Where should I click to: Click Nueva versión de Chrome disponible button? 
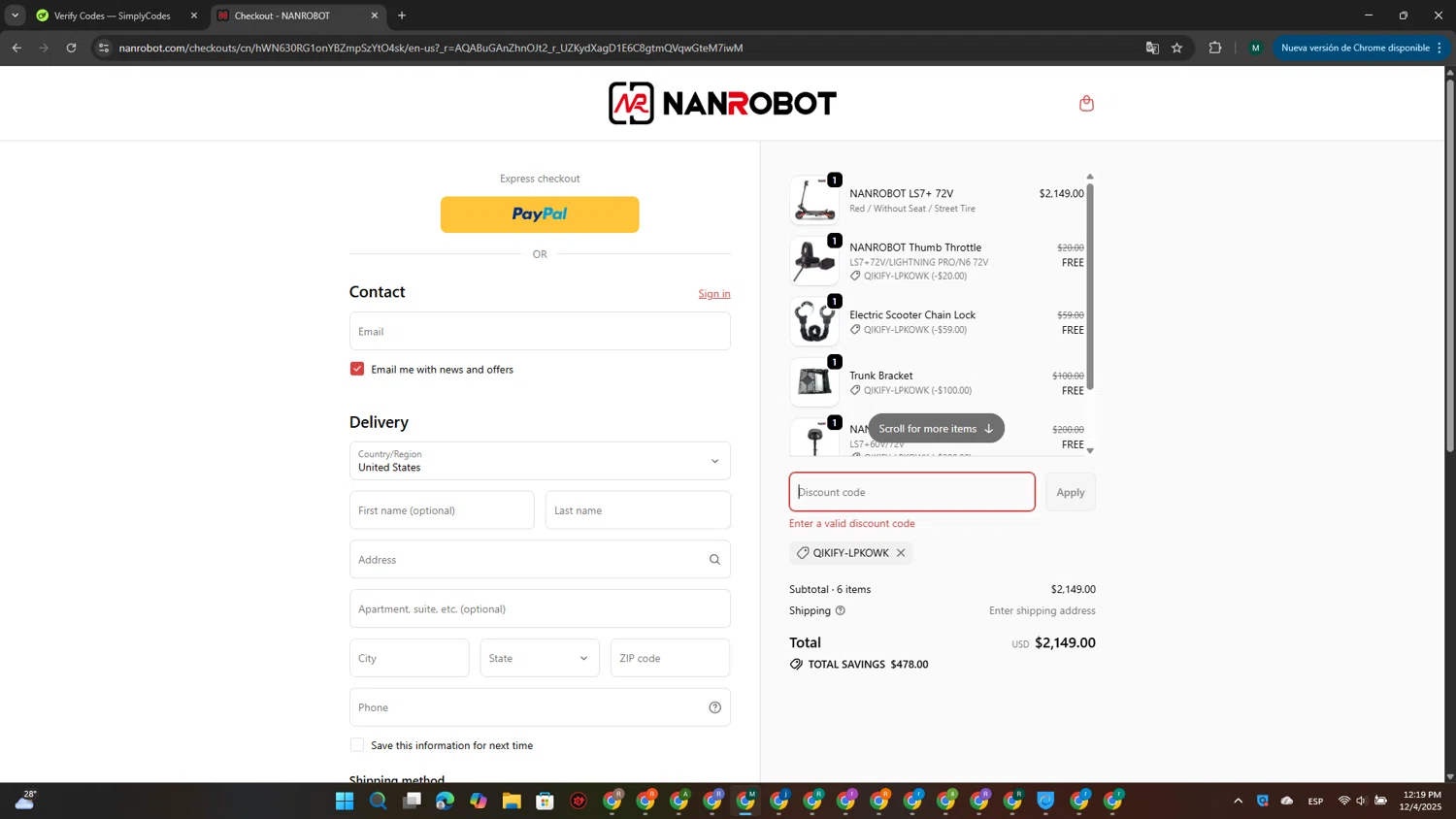pyautogui.click(x=1354, y=48)
